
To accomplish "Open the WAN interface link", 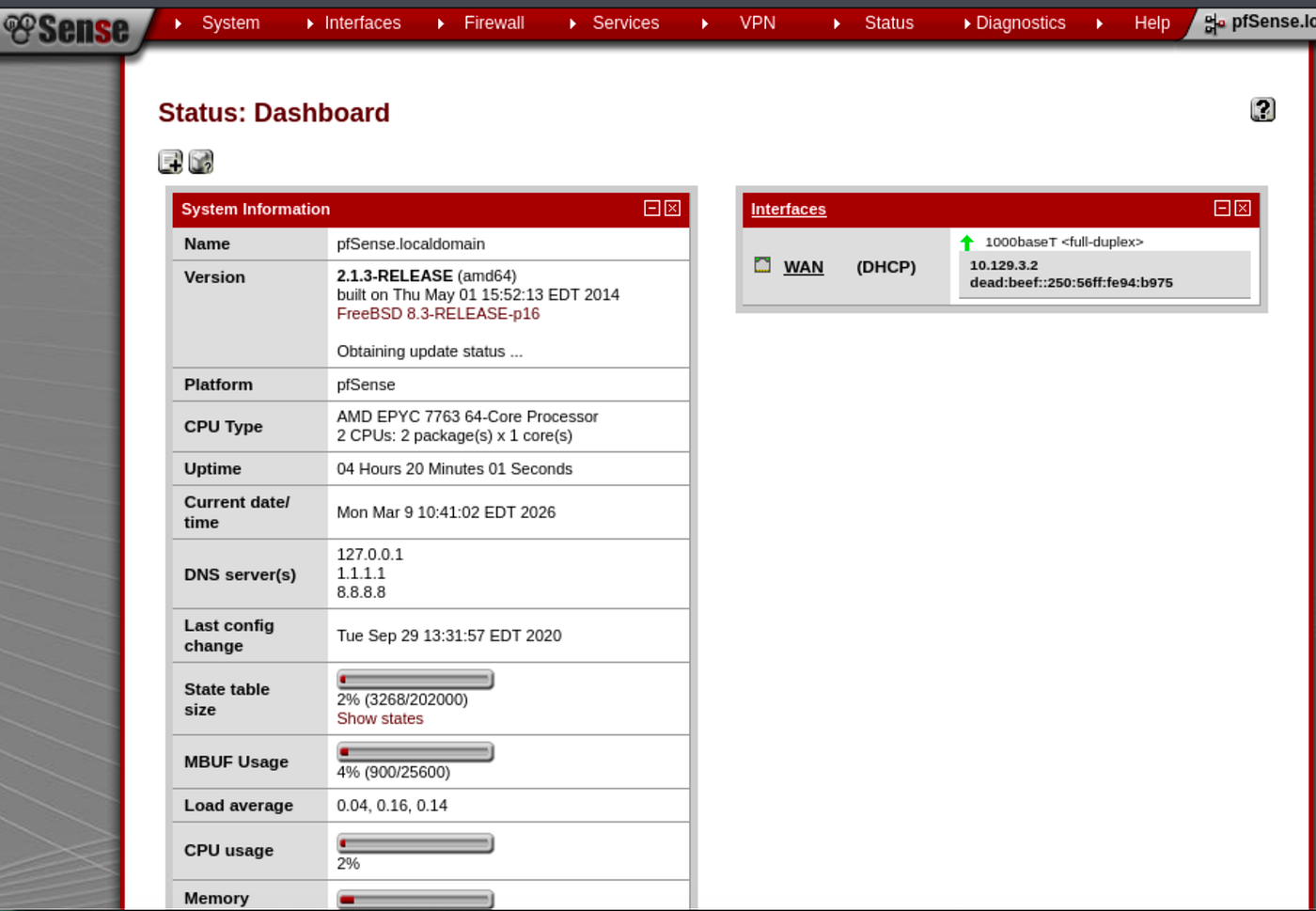I will click(x=804, y=267).
